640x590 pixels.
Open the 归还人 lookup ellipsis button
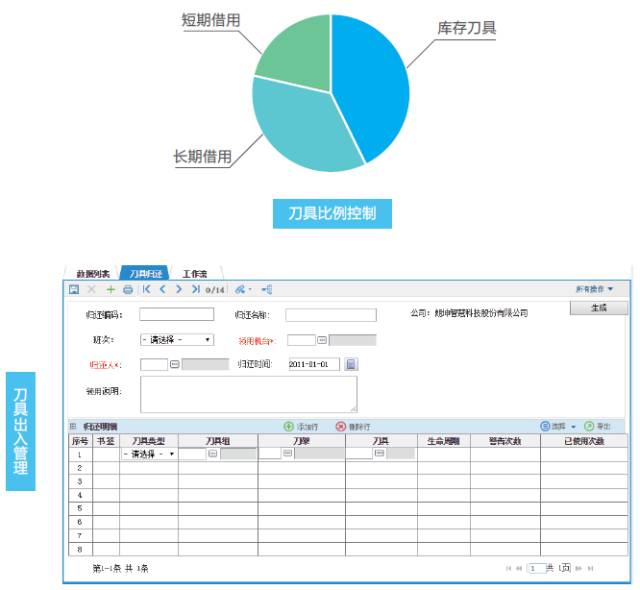[175, 364]
